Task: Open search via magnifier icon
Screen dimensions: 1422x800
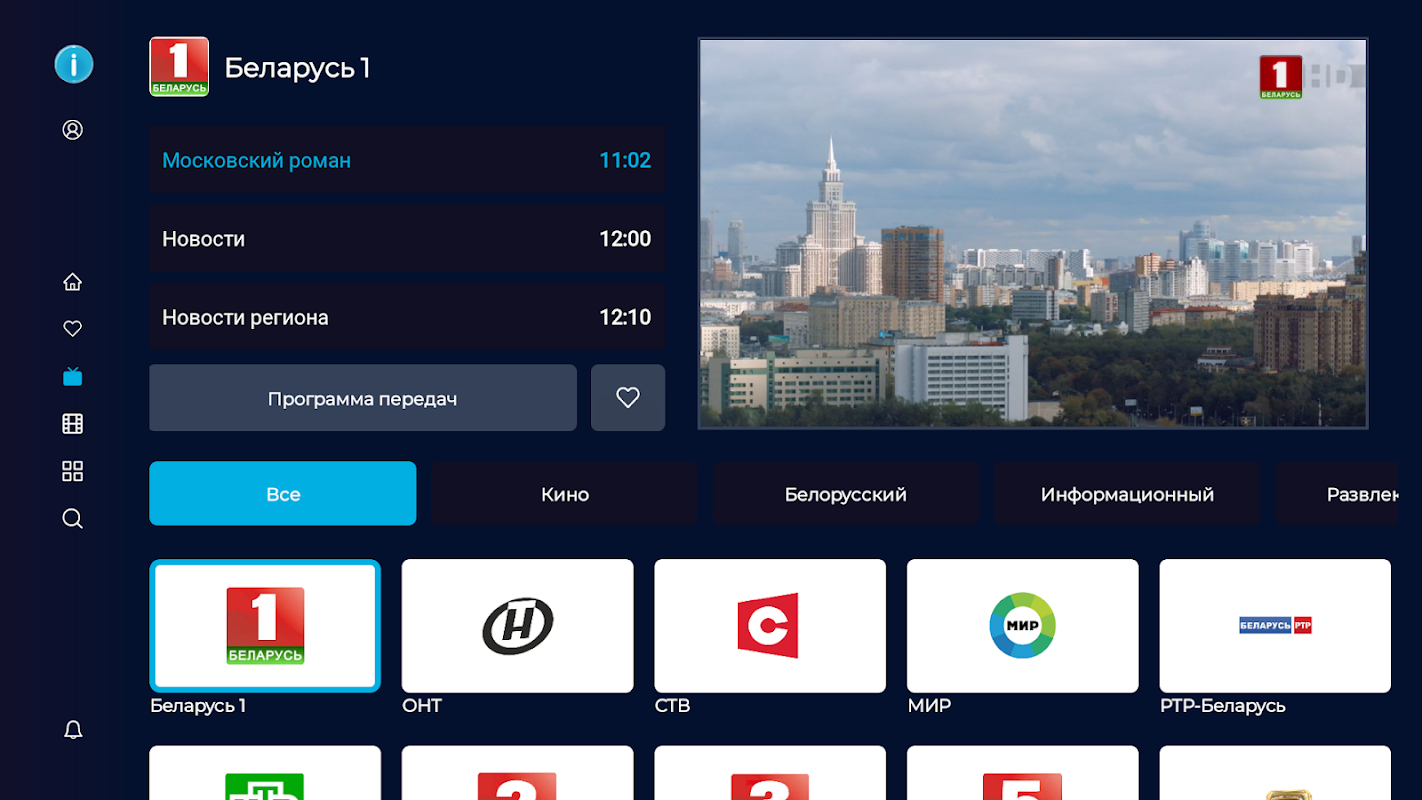Action: click(73, 518)
